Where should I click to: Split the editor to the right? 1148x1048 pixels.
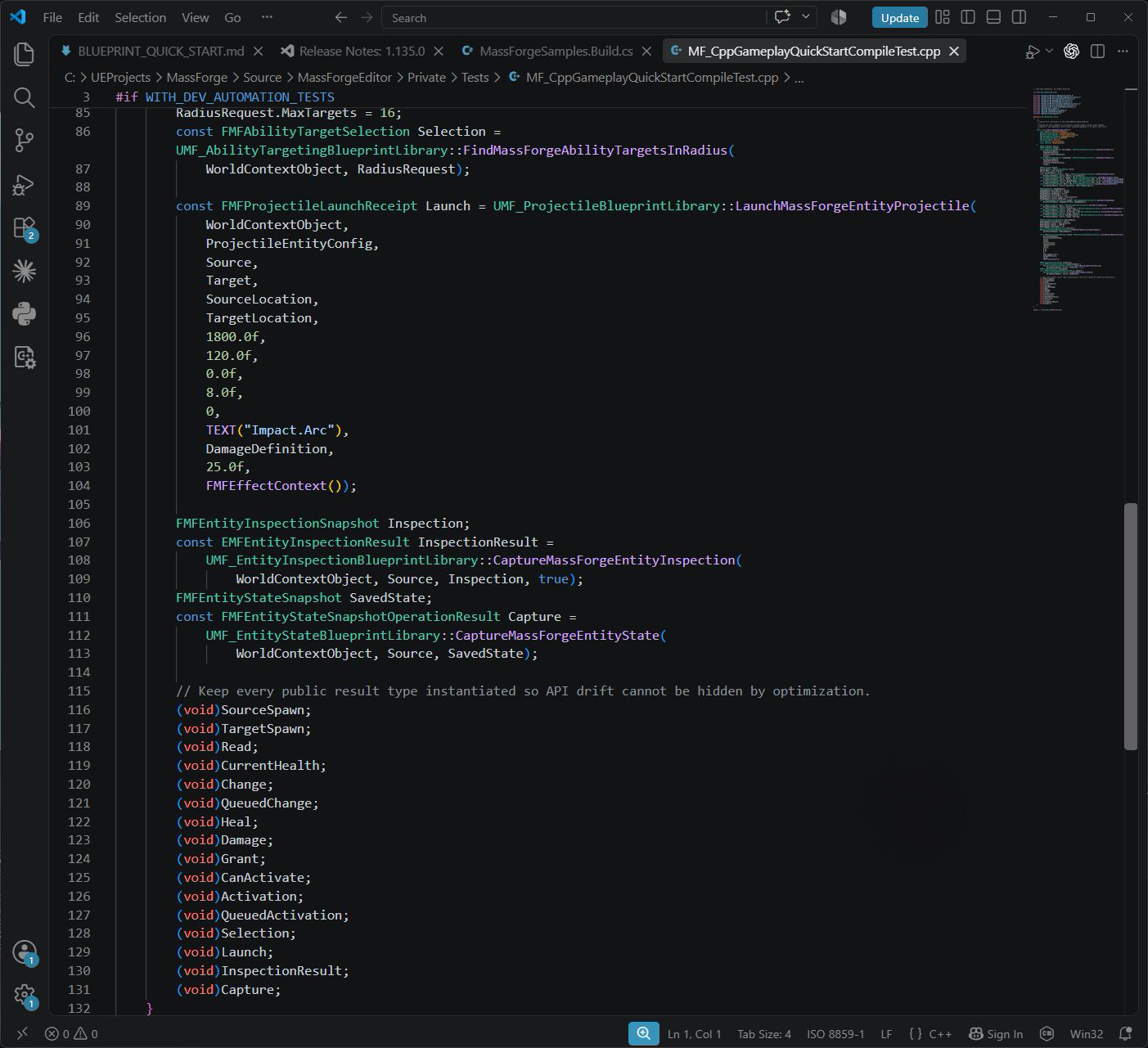pyautogui.click(x=1097, y=52)
